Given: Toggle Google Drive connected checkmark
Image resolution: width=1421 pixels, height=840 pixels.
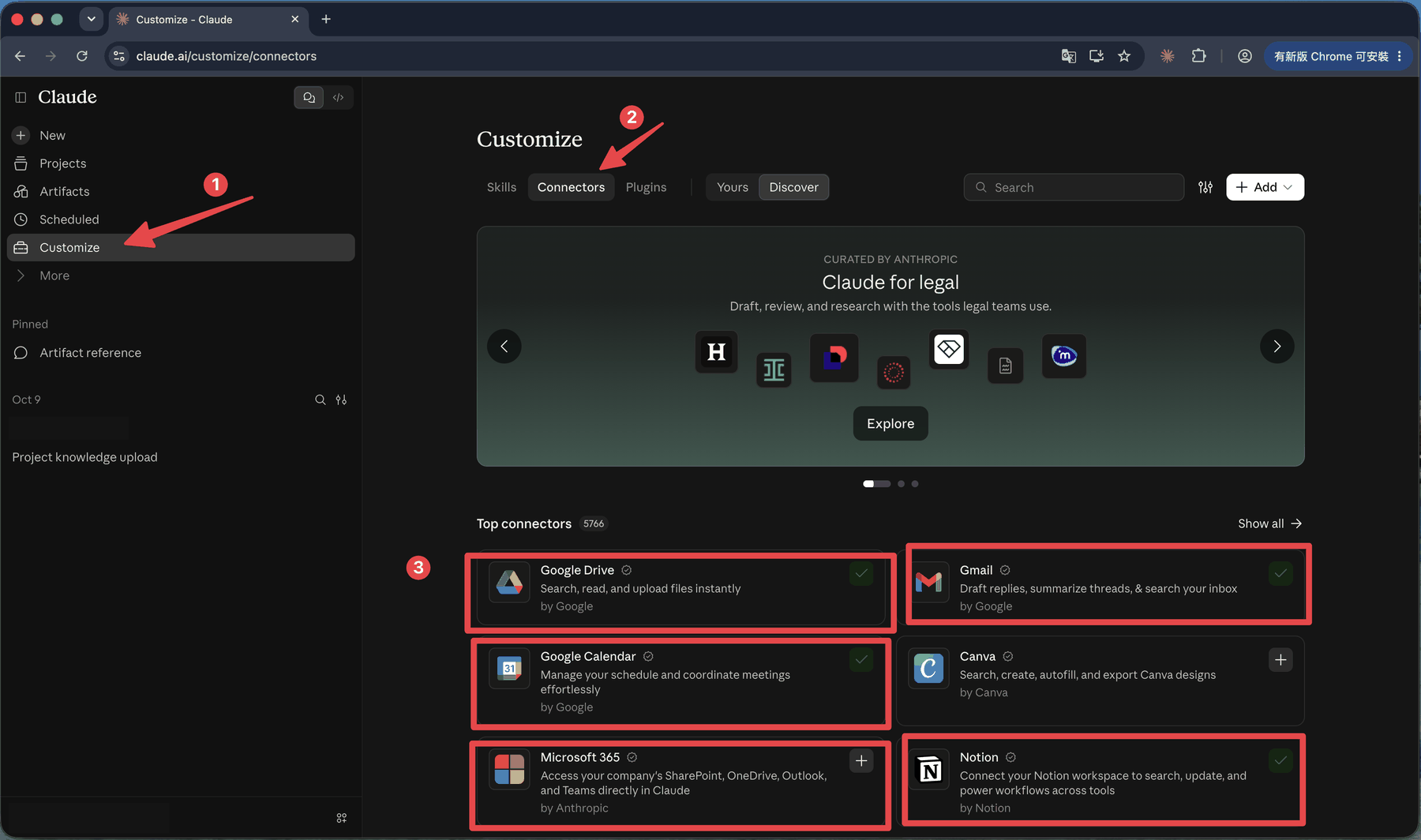Looking at the screenshot, I should [x=861, y=574].
